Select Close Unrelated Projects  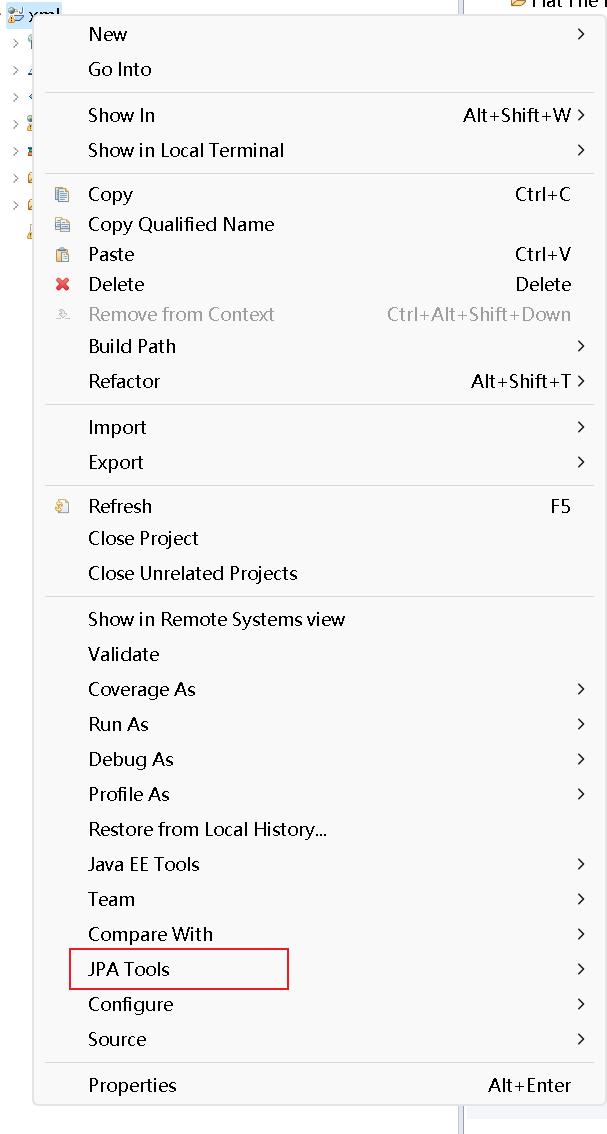[192, 574]
